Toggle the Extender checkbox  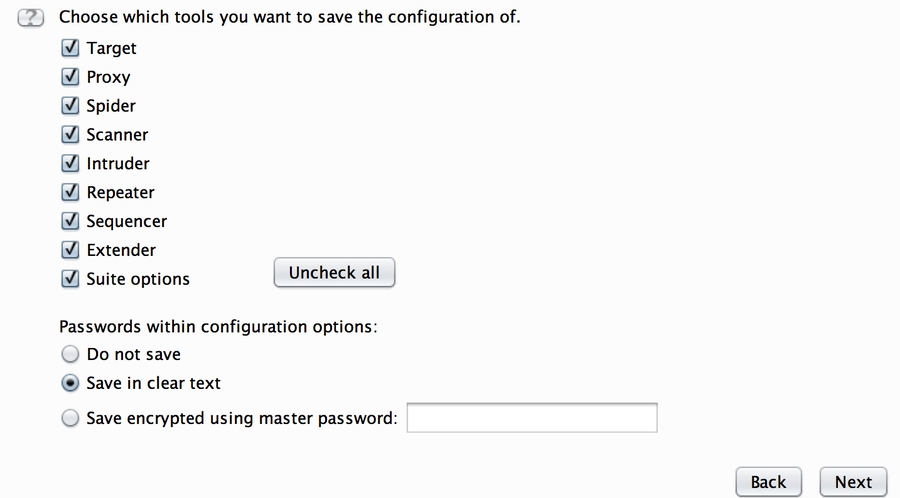tap(70, 250)
